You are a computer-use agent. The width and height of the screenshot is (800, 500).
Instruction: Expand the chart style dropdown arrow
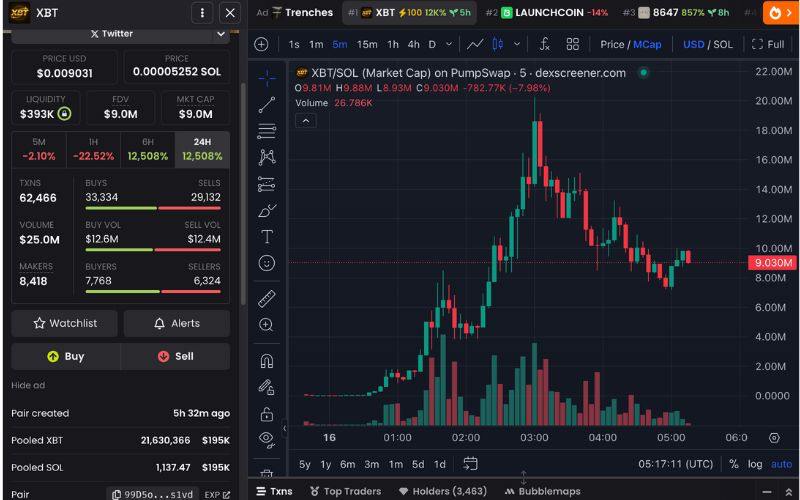pos(517,44)
